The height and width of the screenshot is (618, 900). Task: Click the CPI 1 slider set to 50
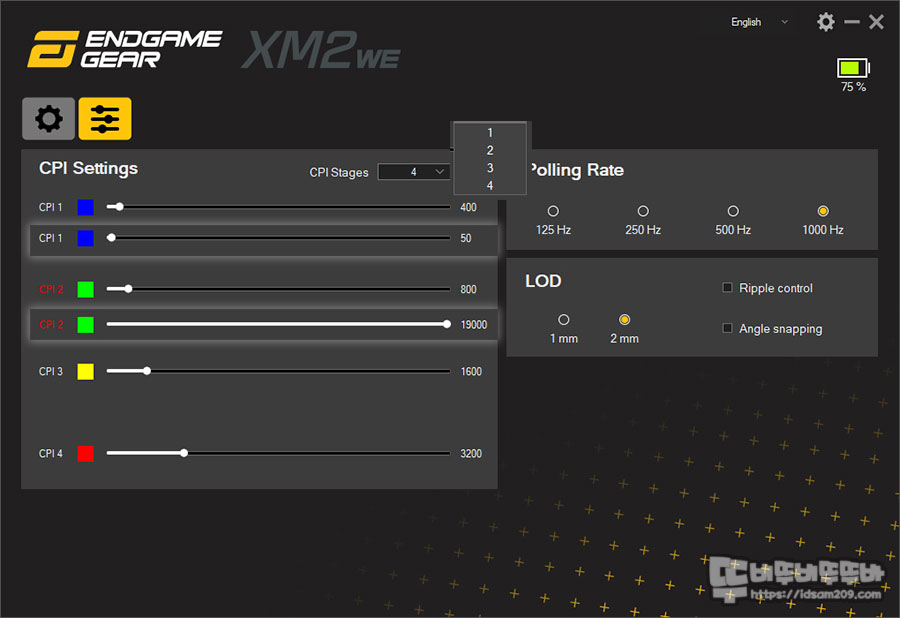[x=278, y=238]
